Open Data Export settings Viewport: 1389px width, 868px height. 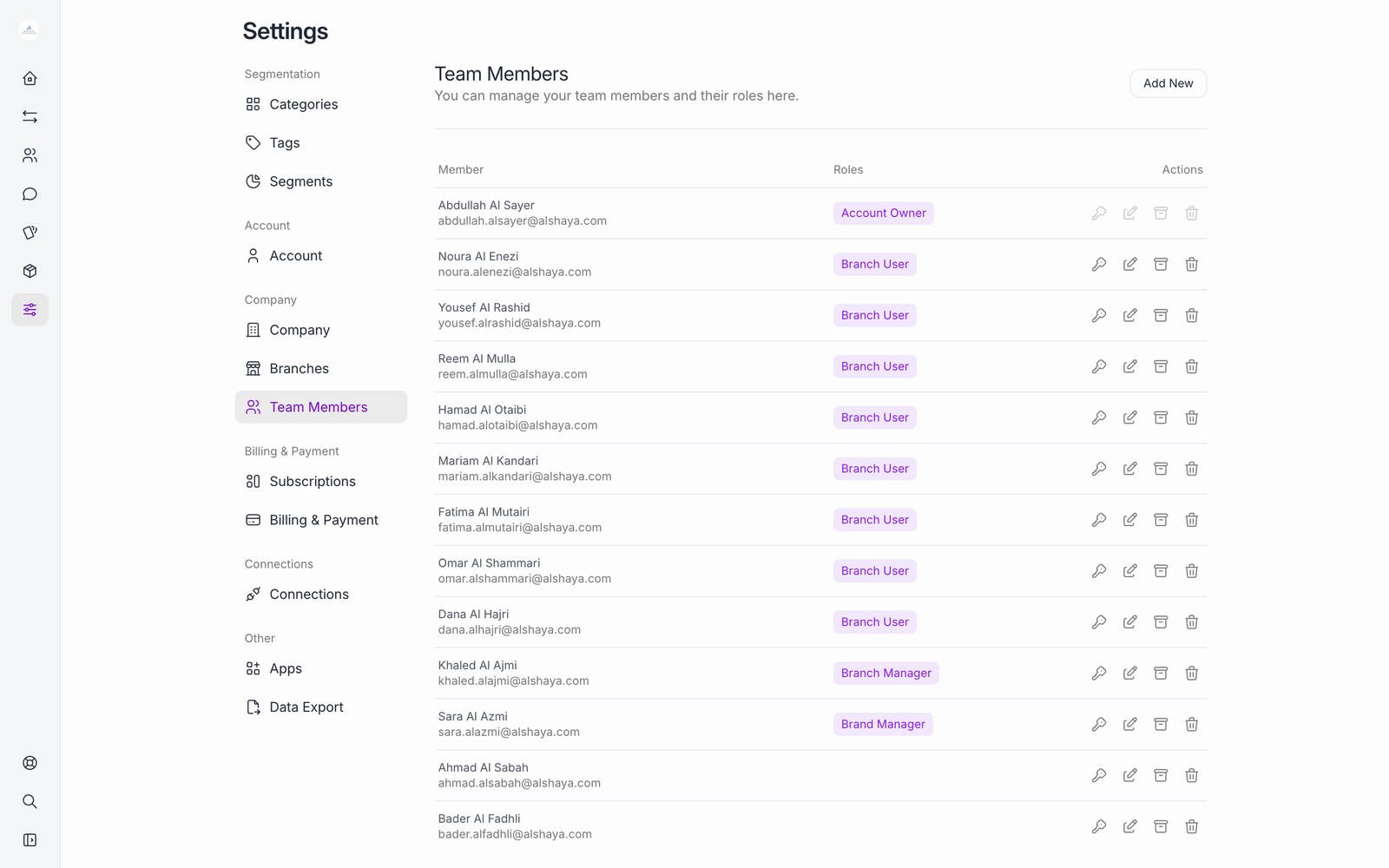click(x=321, y=707)
